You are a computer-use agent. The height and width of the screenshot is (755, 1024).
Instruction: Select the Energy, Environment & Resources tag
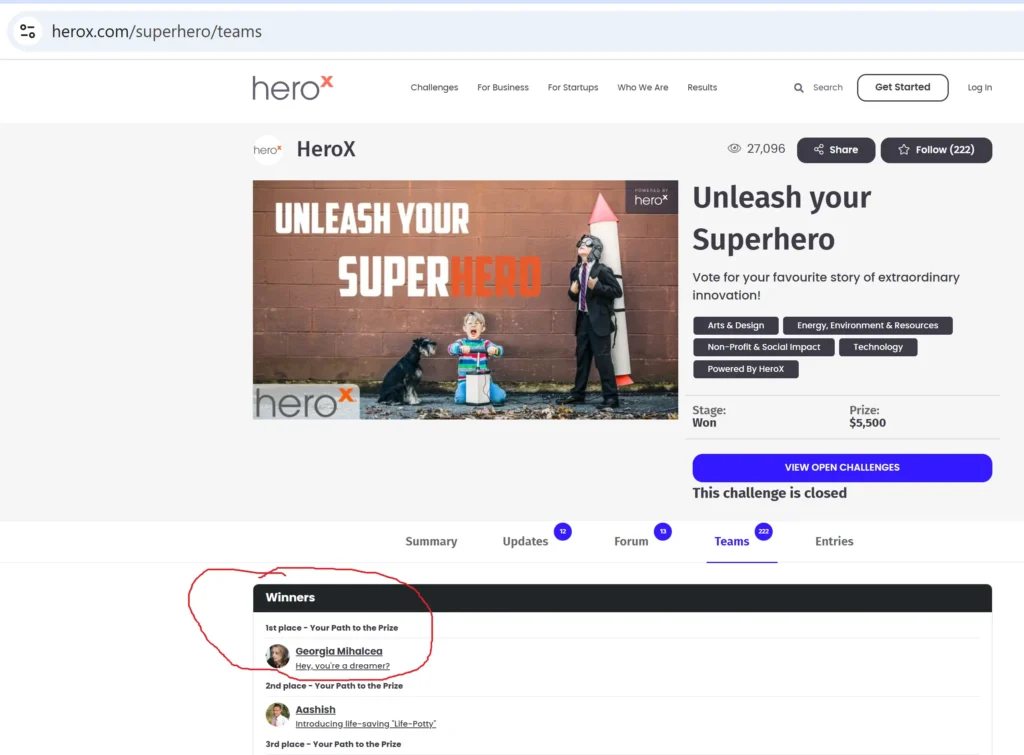867,325
